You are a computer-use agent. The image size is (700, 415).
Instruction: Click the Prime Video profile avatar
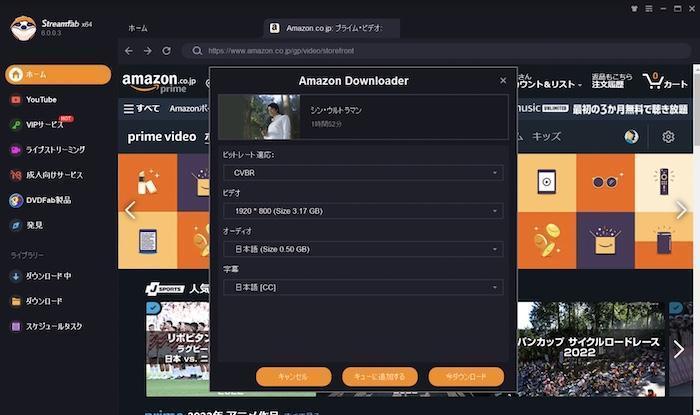pyautogui.click(x=631, y=137)
